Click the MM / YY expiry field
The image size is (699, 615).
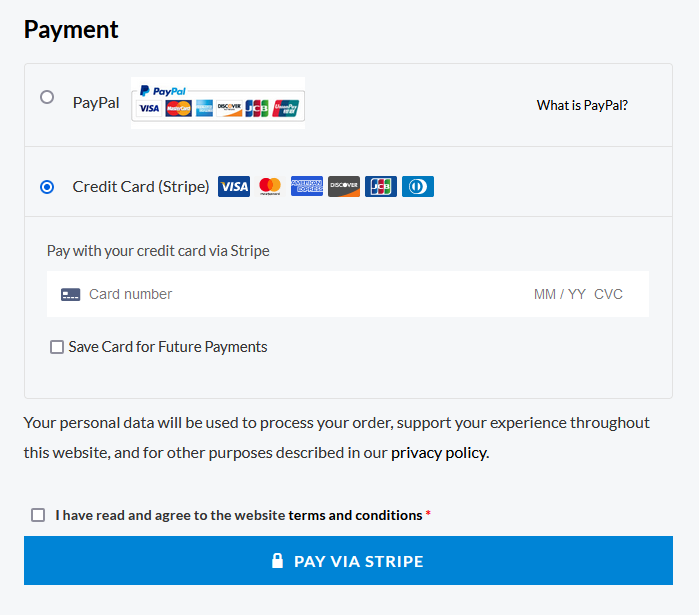(559, 294)
